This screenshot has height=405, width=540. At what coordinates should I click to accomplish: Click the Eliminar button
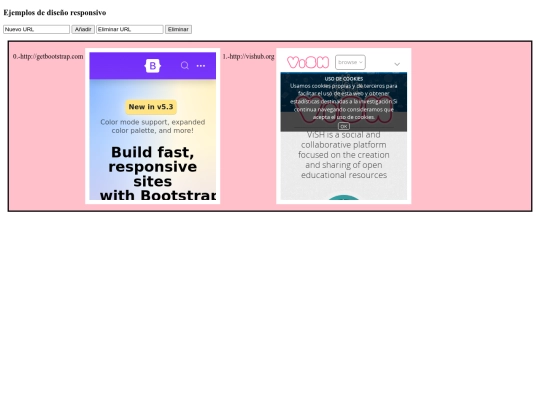point(178,29)
